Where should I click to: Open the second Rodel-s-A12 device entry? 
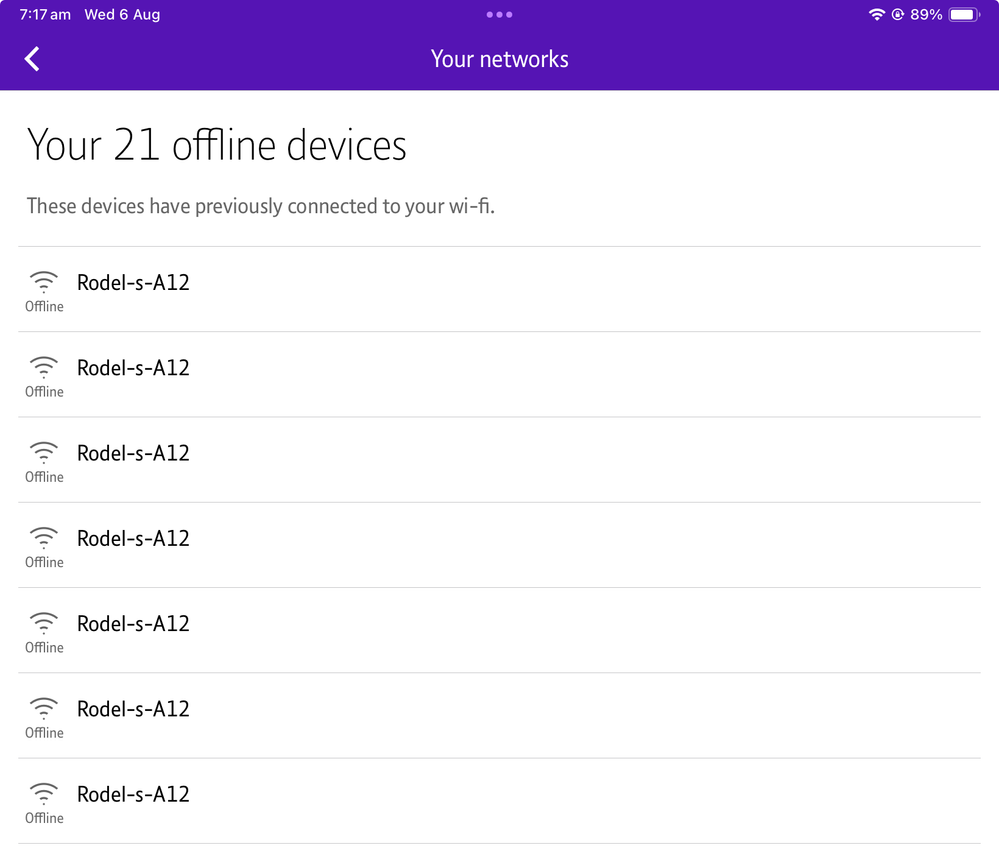133,368
